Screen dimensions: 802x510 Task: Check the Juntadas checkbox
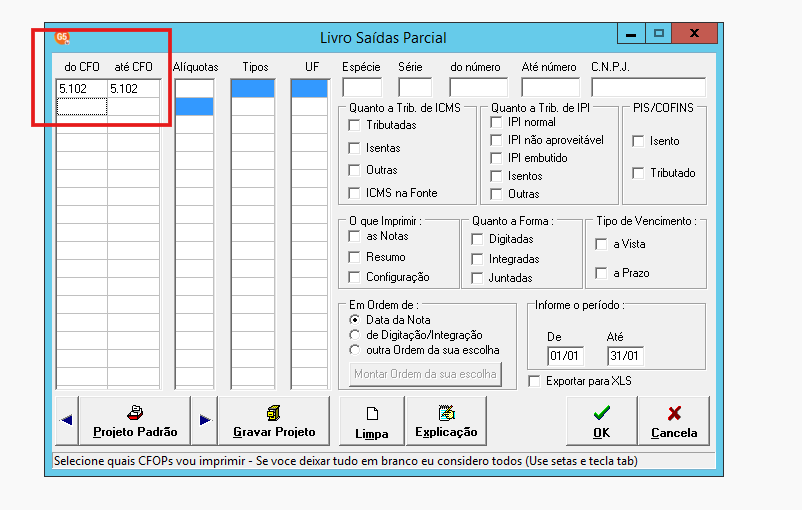pos(477,278)
